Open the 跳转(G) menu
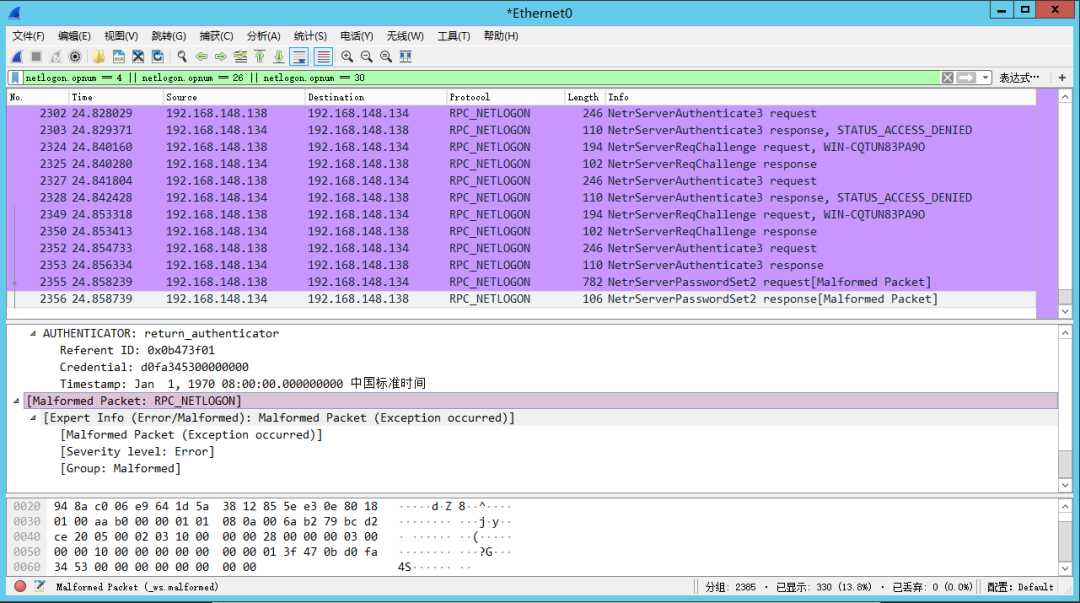 [x=169, y=36]
